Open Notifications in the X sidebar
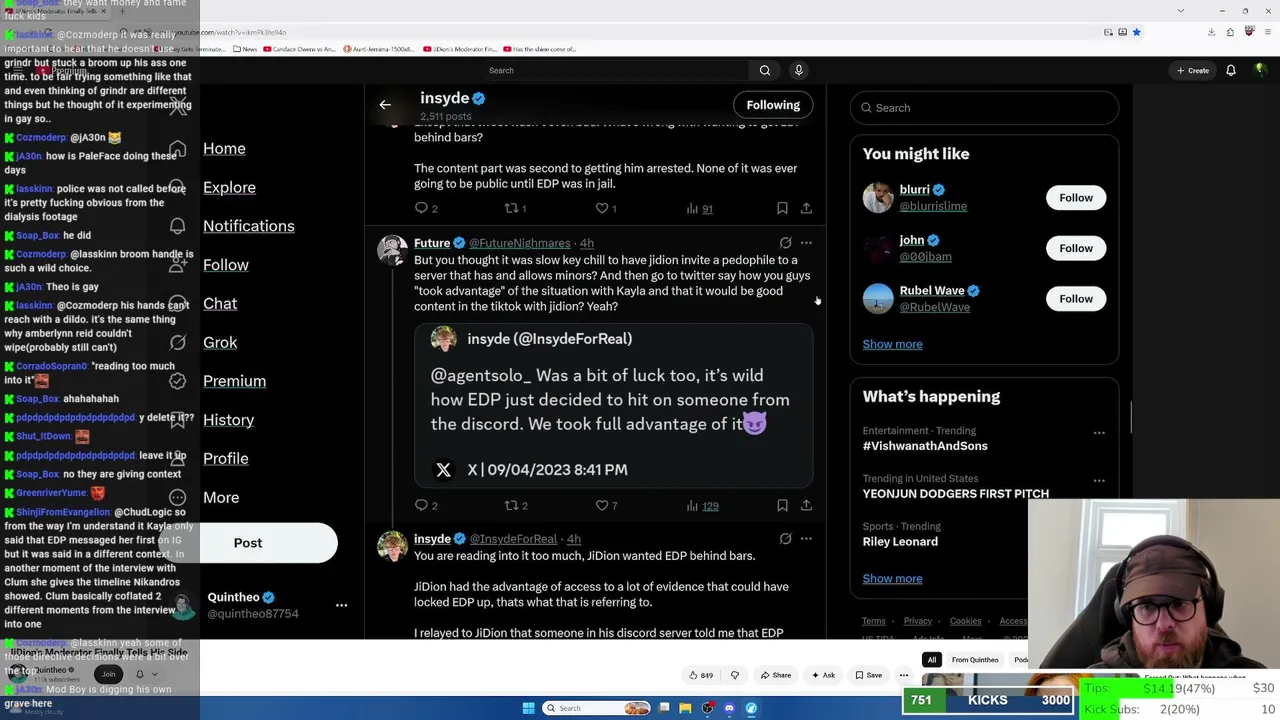 click(249, 226)
